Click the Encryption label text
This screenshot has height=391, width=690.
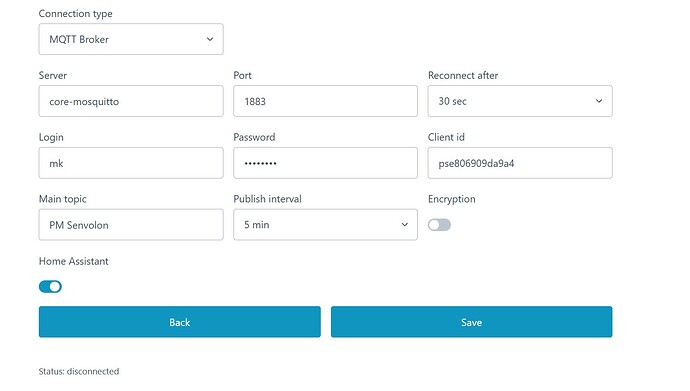[451, 199]
